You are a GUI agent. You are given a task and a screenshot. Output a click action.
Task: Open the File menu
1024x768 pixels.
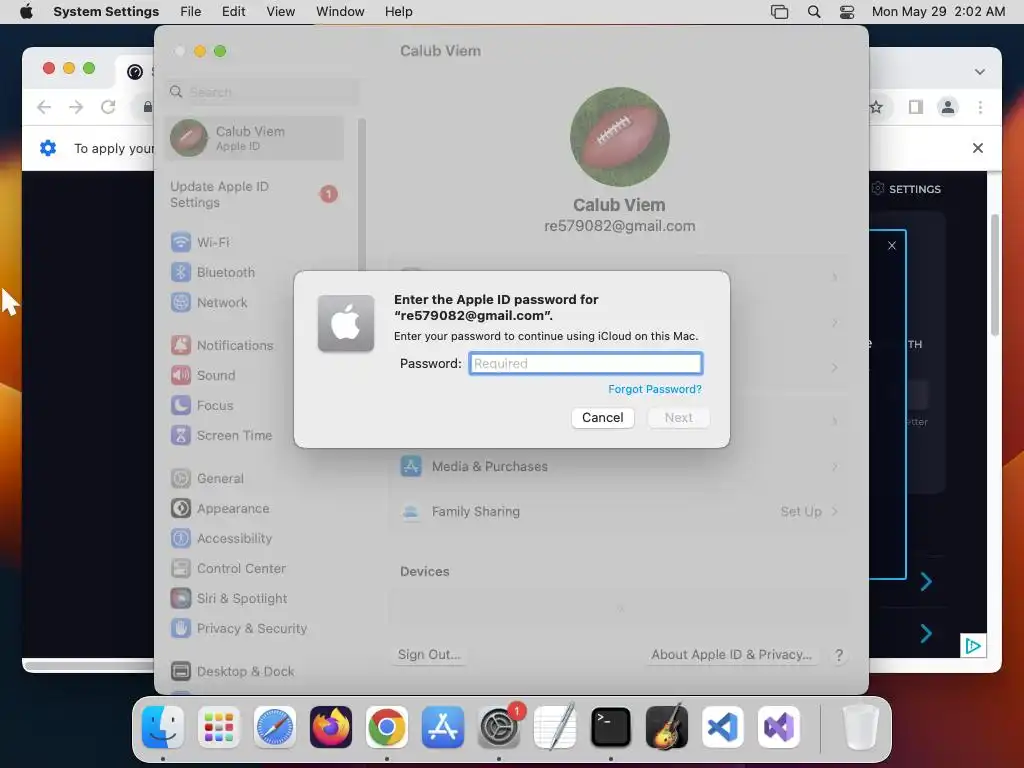pos(191,12)
